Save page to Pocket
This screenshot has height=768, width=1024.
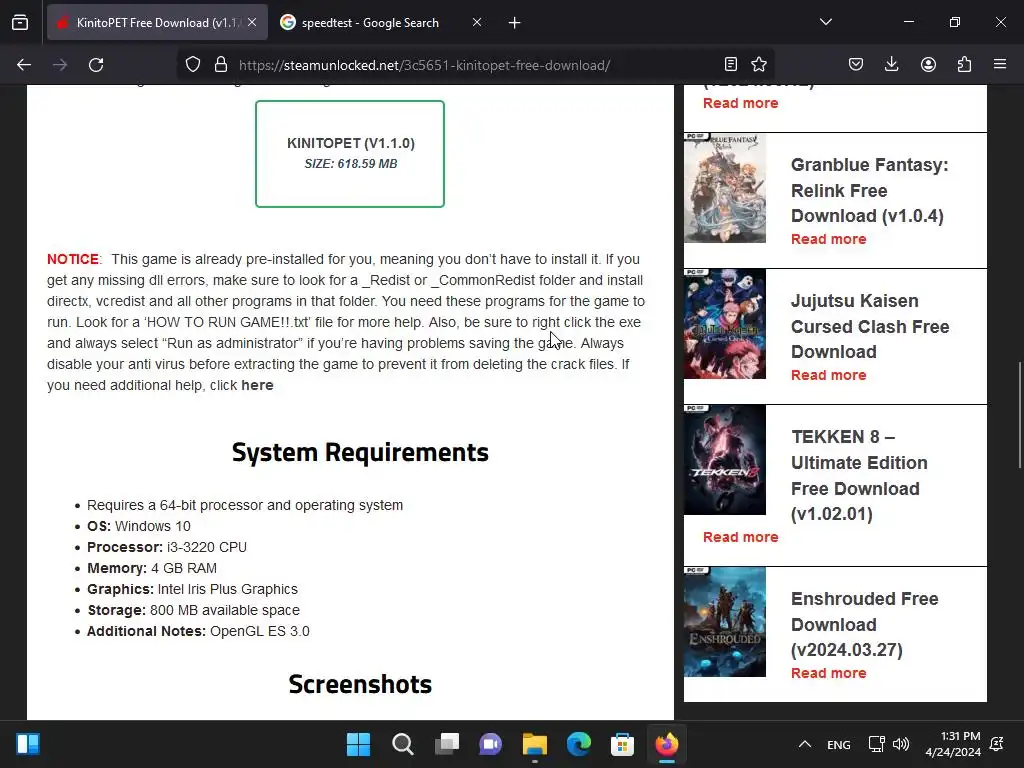pyautogui.click(x=856, y=64)
